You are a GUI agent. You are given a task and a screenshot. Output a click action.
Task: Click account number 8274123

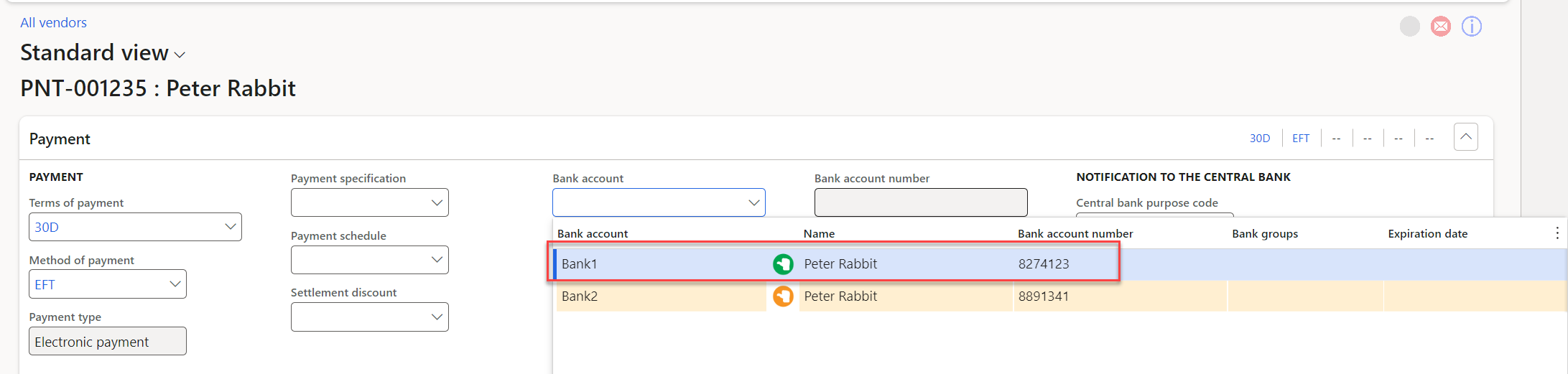pyautogui.click(x=1044, y=264)
